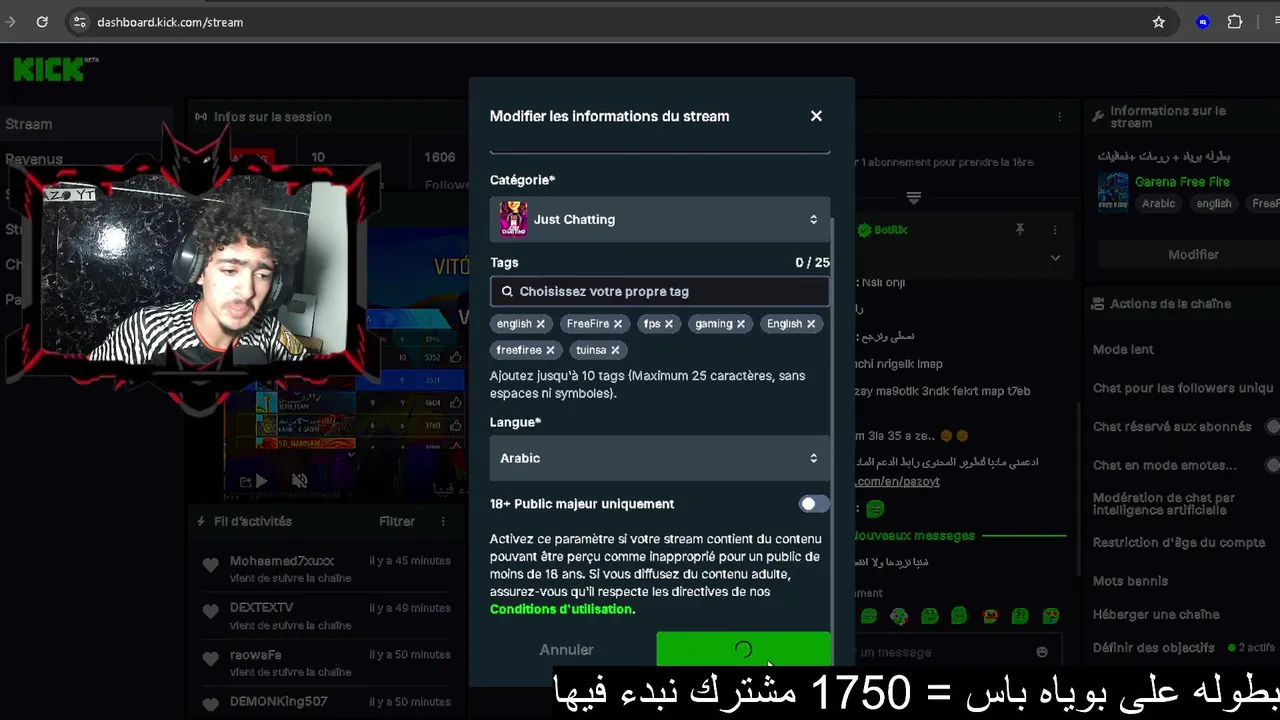Reload the page in the browser
1280x720 pixels.
click(x=42, y=21)
